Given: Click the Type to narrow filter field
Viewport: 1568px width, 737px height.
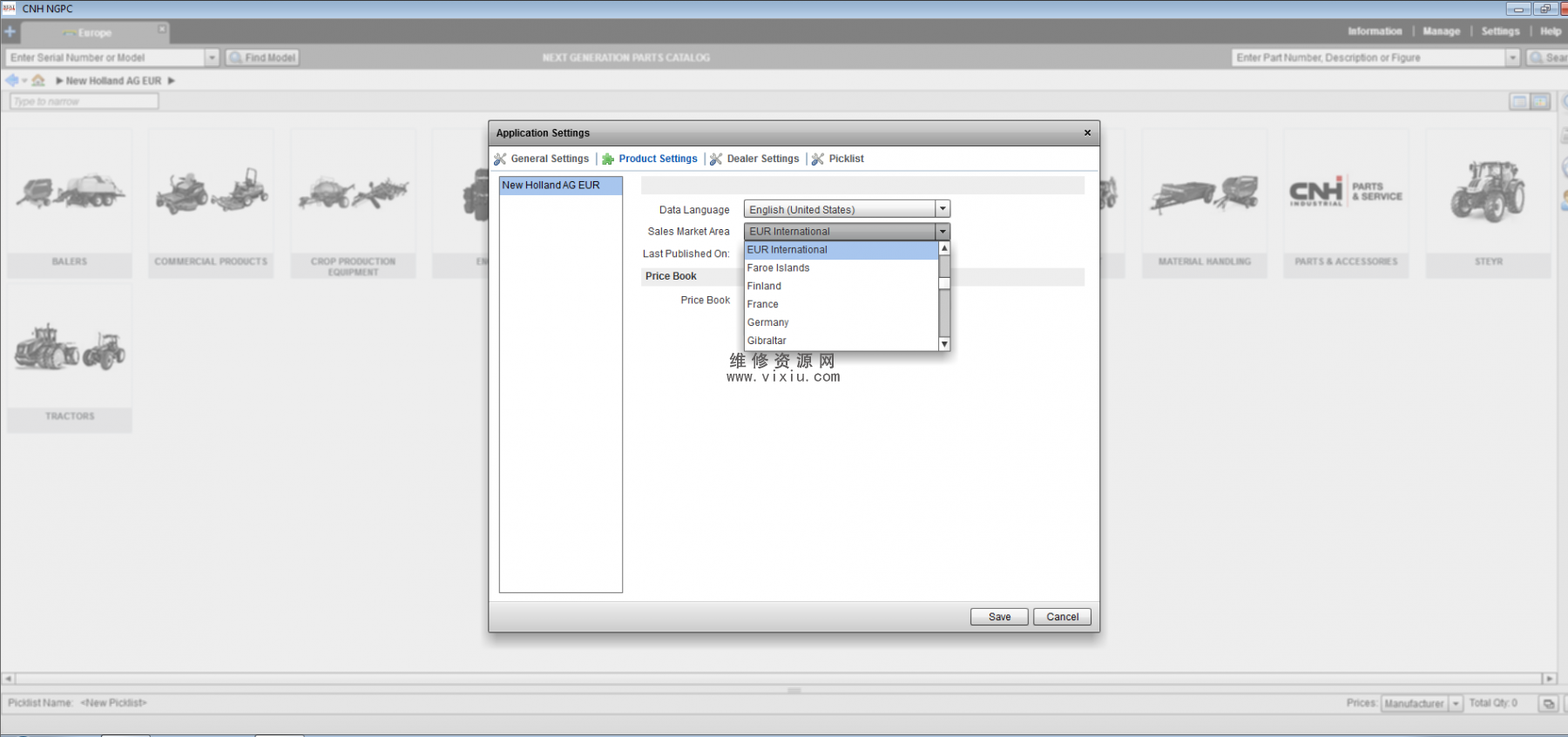Looking at the screenshot, I should [x=84, y=102].
